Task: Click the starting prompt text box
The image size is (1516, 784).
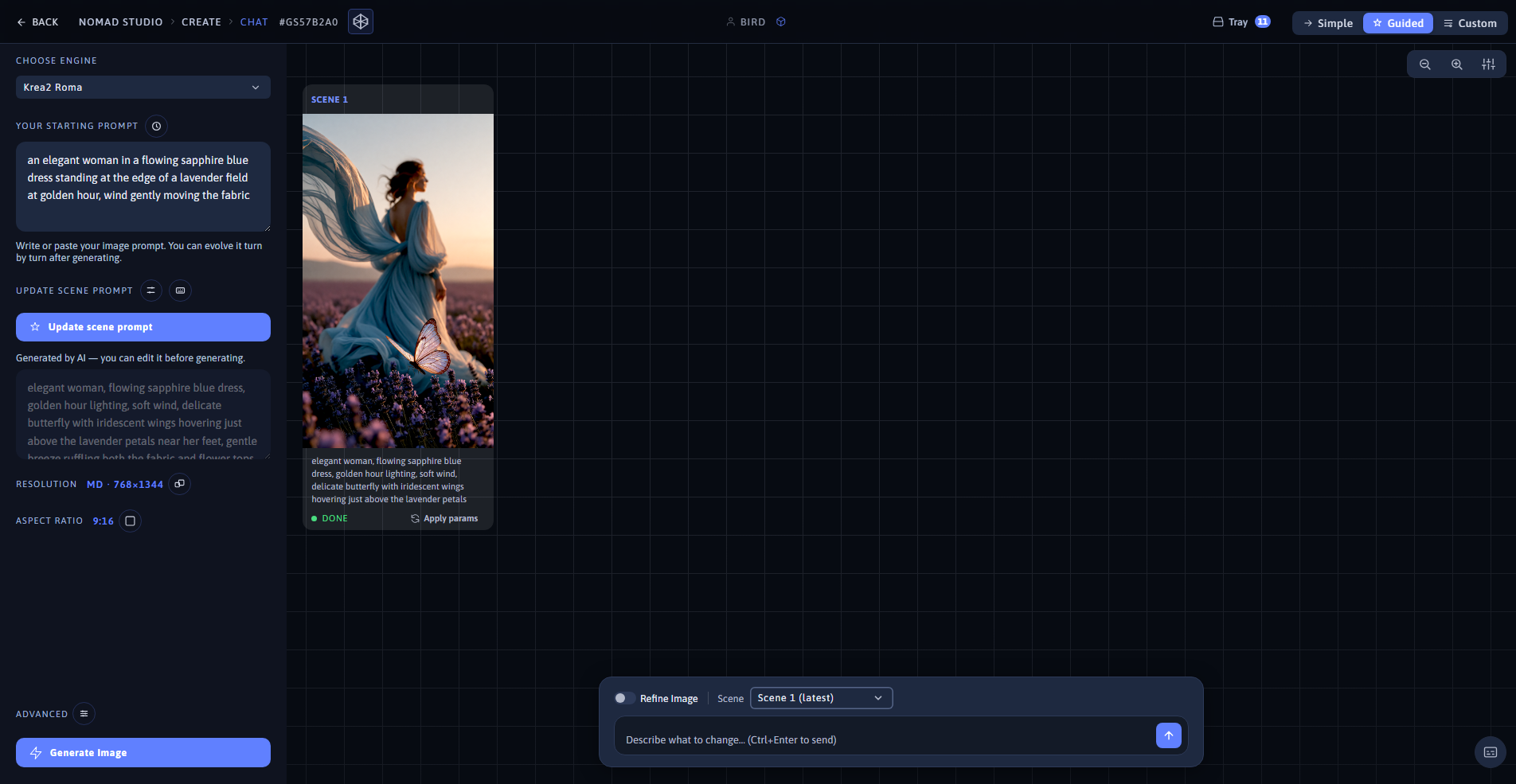Action: [x=143, y=187]
